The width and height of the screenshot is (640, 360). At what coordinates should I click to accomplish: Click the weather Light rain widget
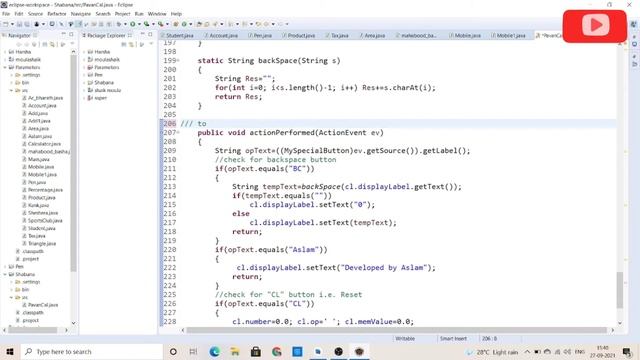click(492, 352)
